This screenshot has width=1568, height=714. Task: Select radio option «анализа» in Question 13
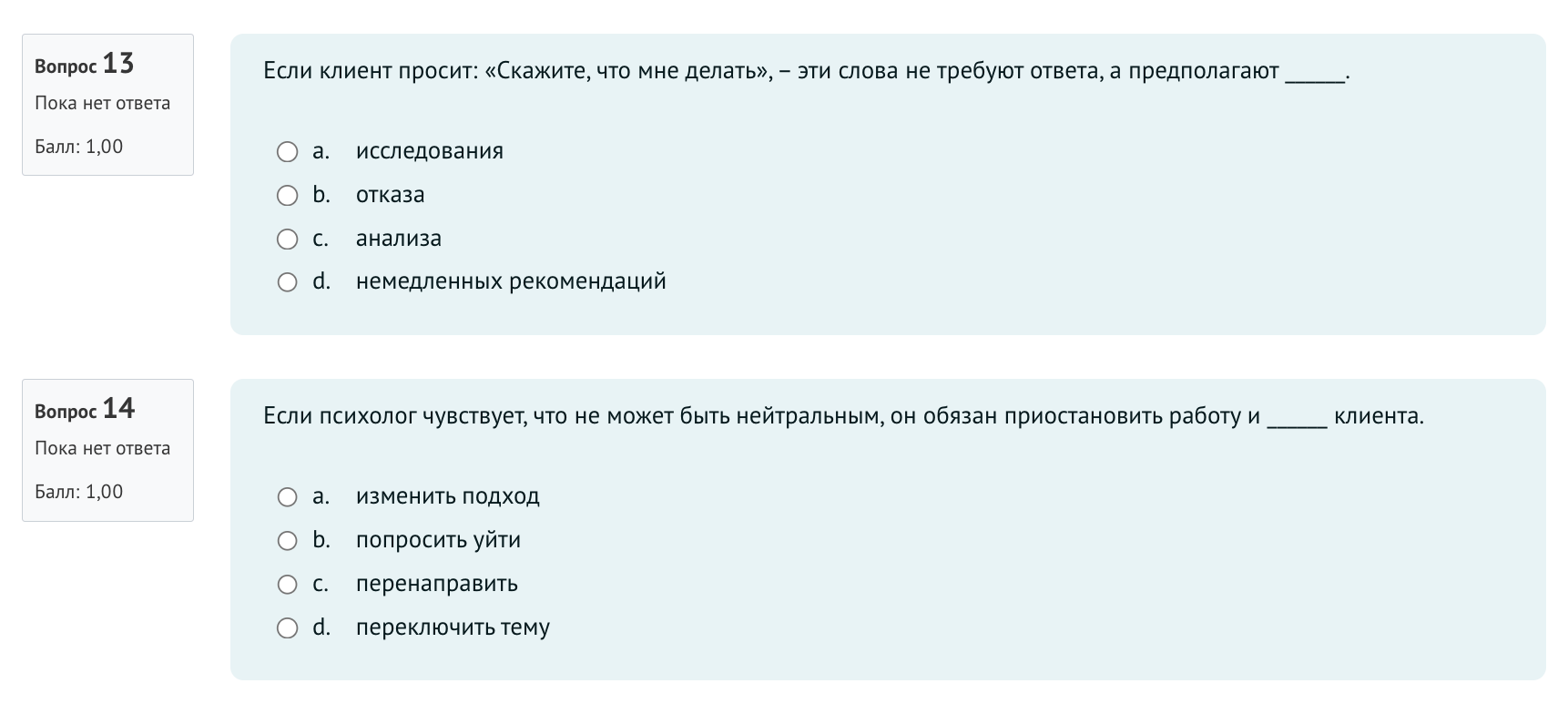288,239
